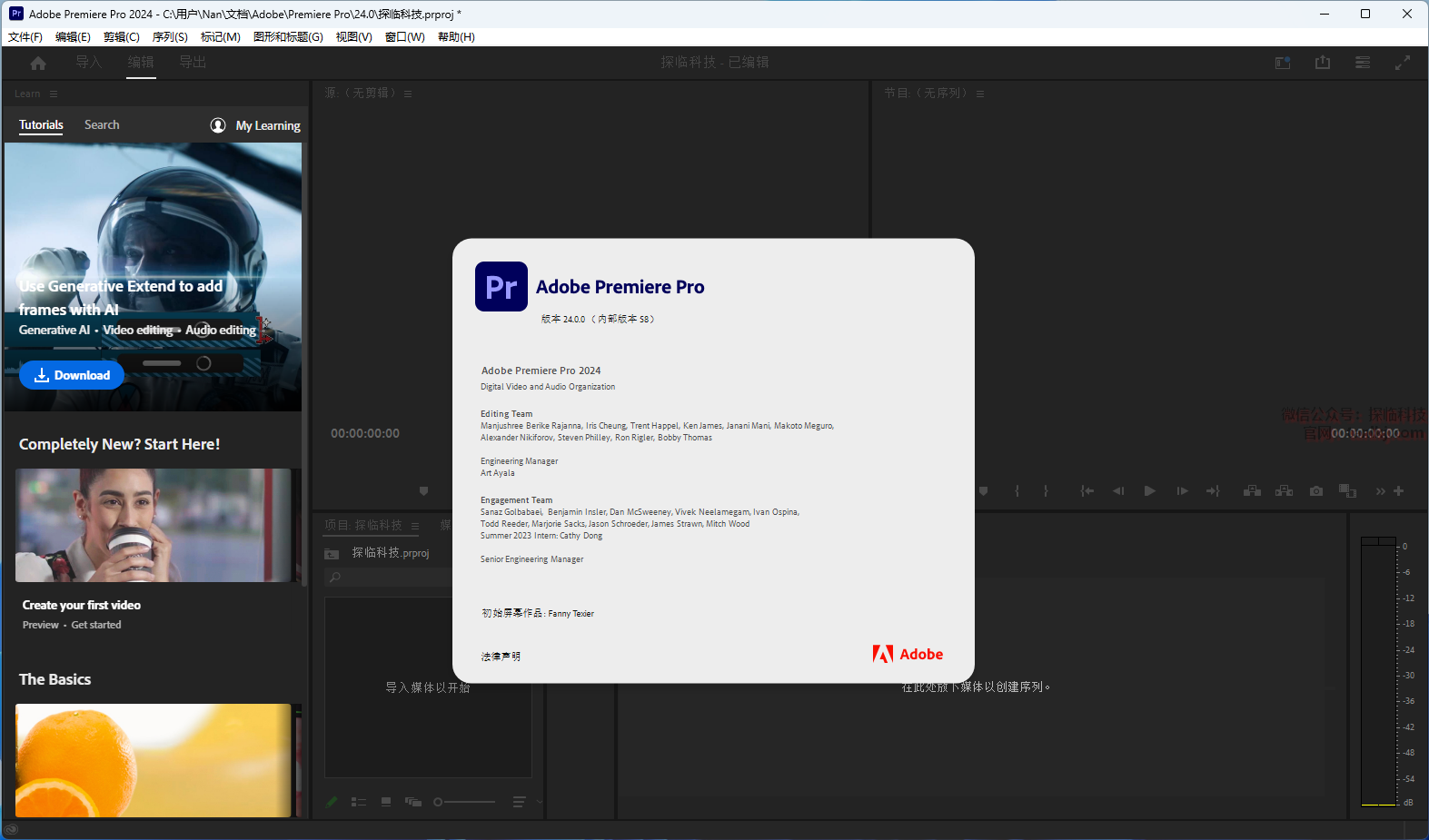The image size is (1429, 840).
Task: Click the Quick Export share icon
Action: (x=1323, y=63)
